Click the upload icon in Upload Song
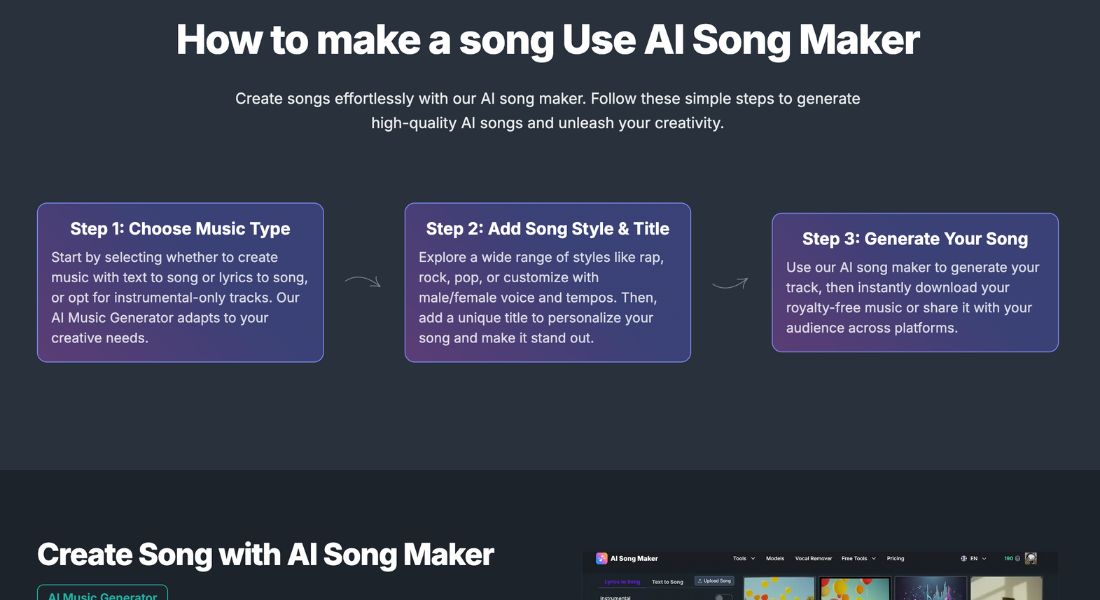This screenshot has width=1100, height=600. (699, 581)
